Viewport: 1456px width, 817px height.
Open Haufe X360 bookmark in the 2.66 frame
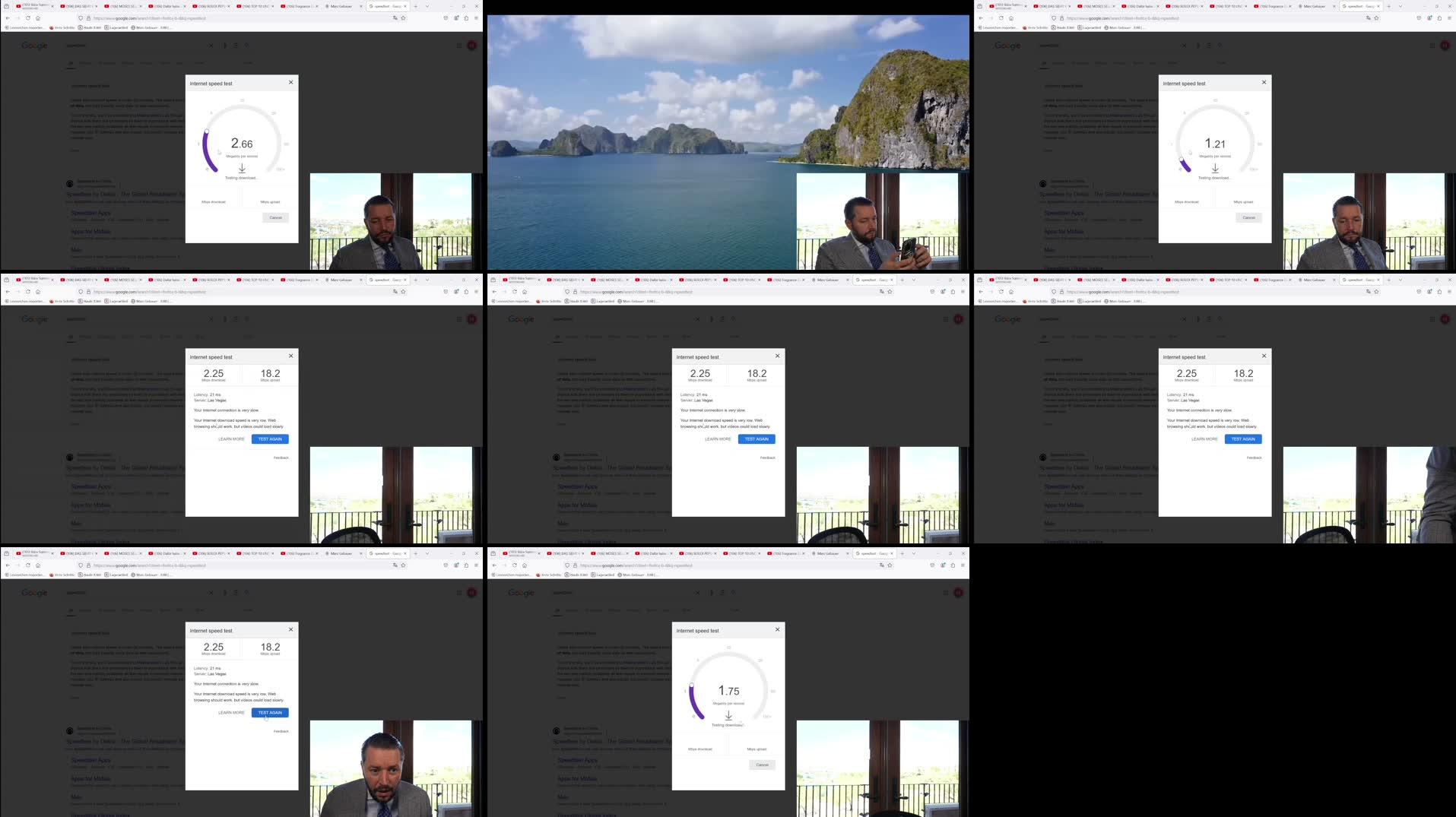(90, 27)
